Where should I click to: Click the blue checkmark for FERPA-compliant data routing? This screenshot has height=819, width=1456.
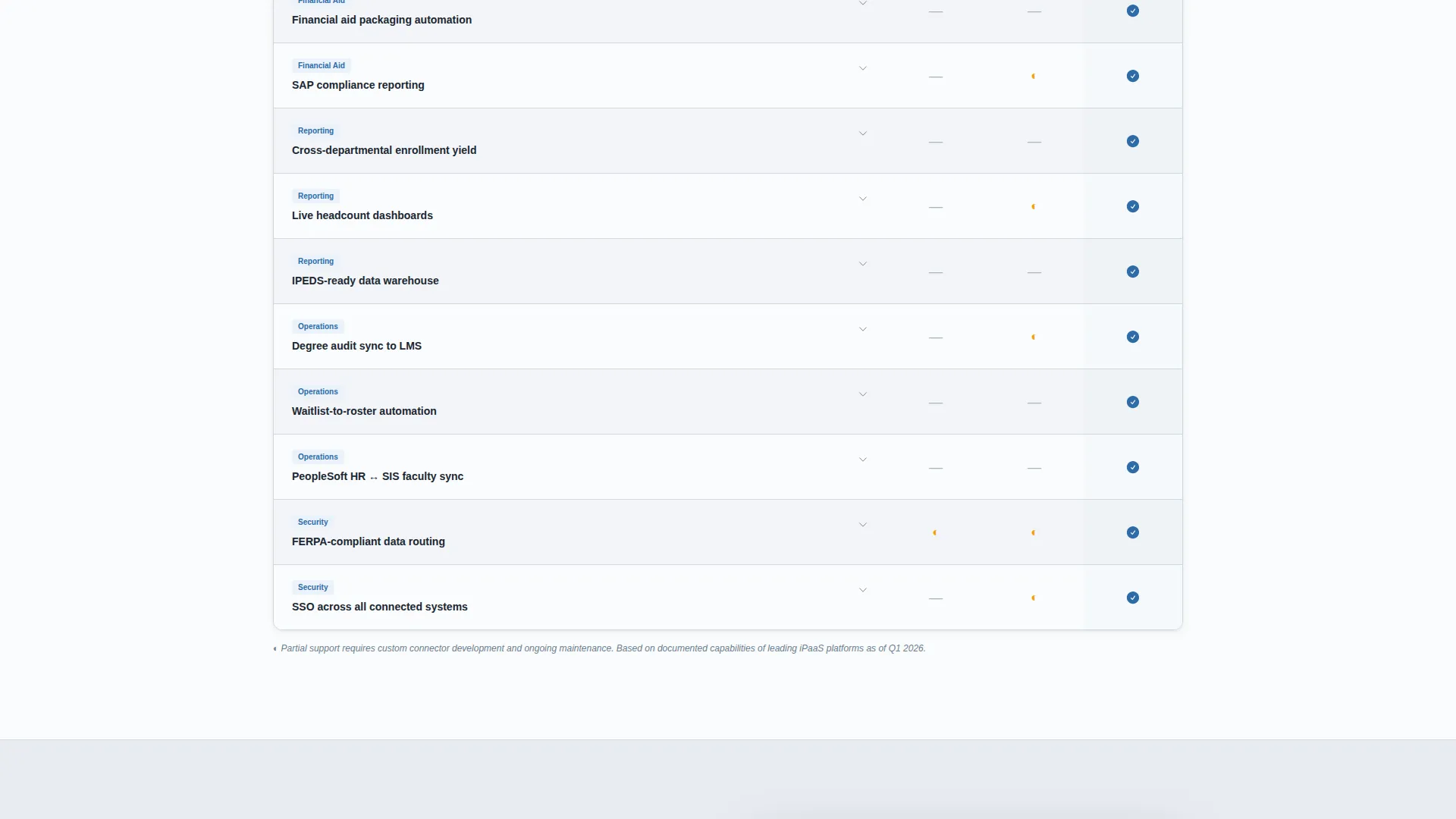point(1132,532)
